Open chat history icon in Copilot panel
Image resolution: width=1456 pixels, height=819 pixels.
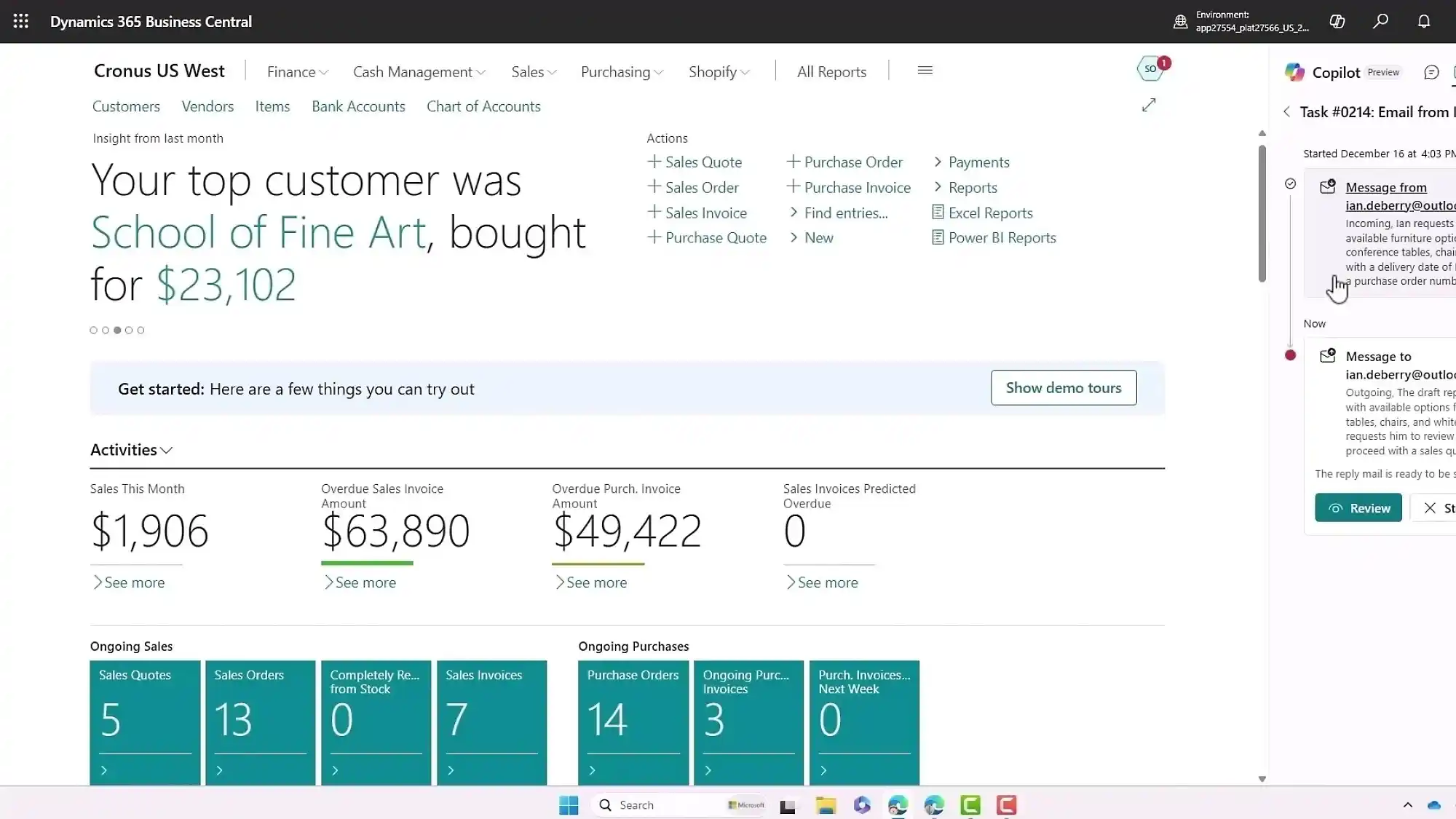coord(1431,72)
